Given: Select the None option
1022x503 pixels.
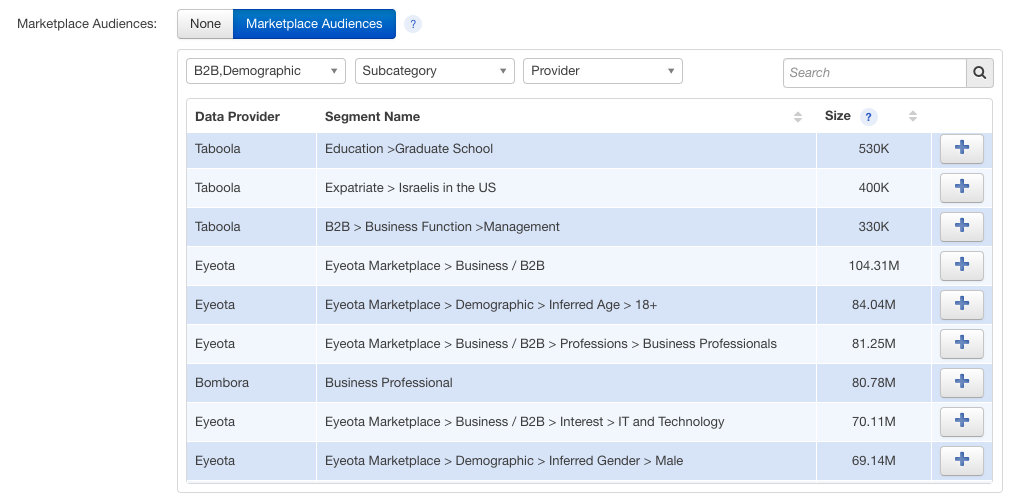Looking at the screenshot, I should (205, 24).
